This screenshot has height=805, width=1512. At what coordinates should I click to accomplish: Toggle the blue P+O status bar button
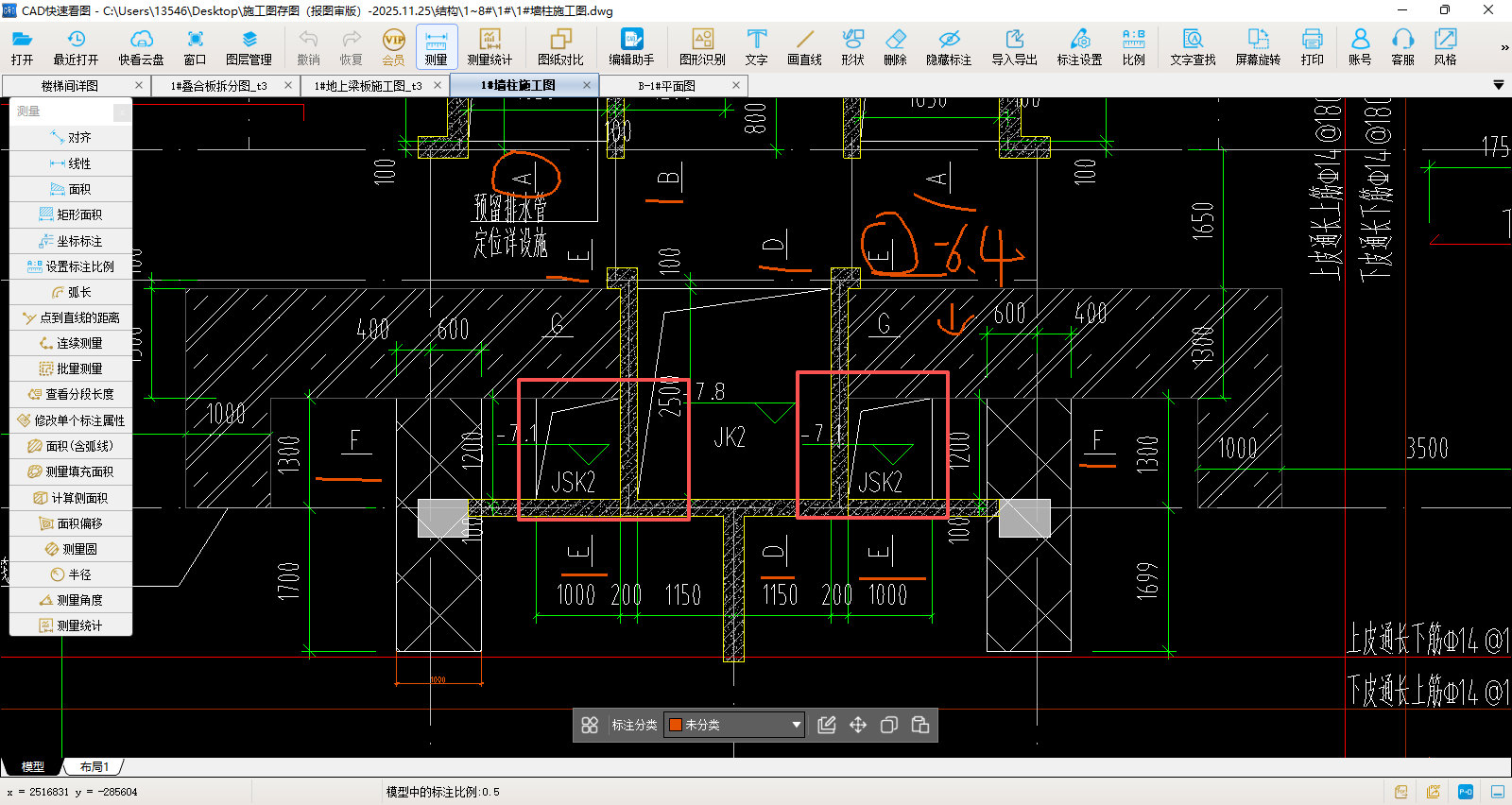1466,792
